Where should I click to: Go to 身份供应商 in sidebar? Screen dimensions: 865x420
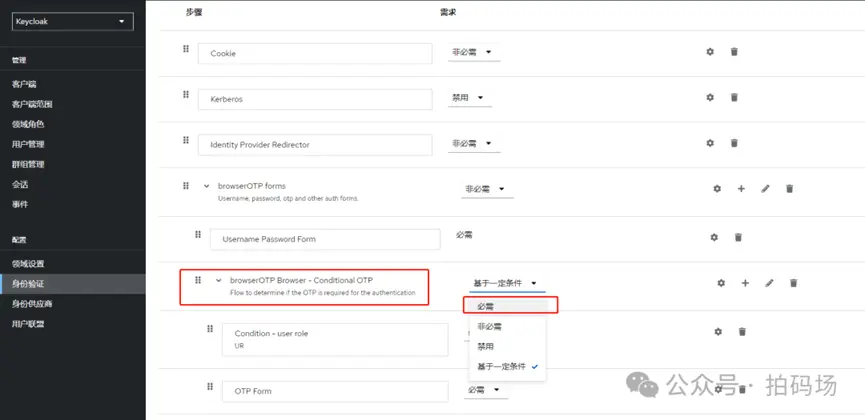pyautogui.click(x=32, y=304)
